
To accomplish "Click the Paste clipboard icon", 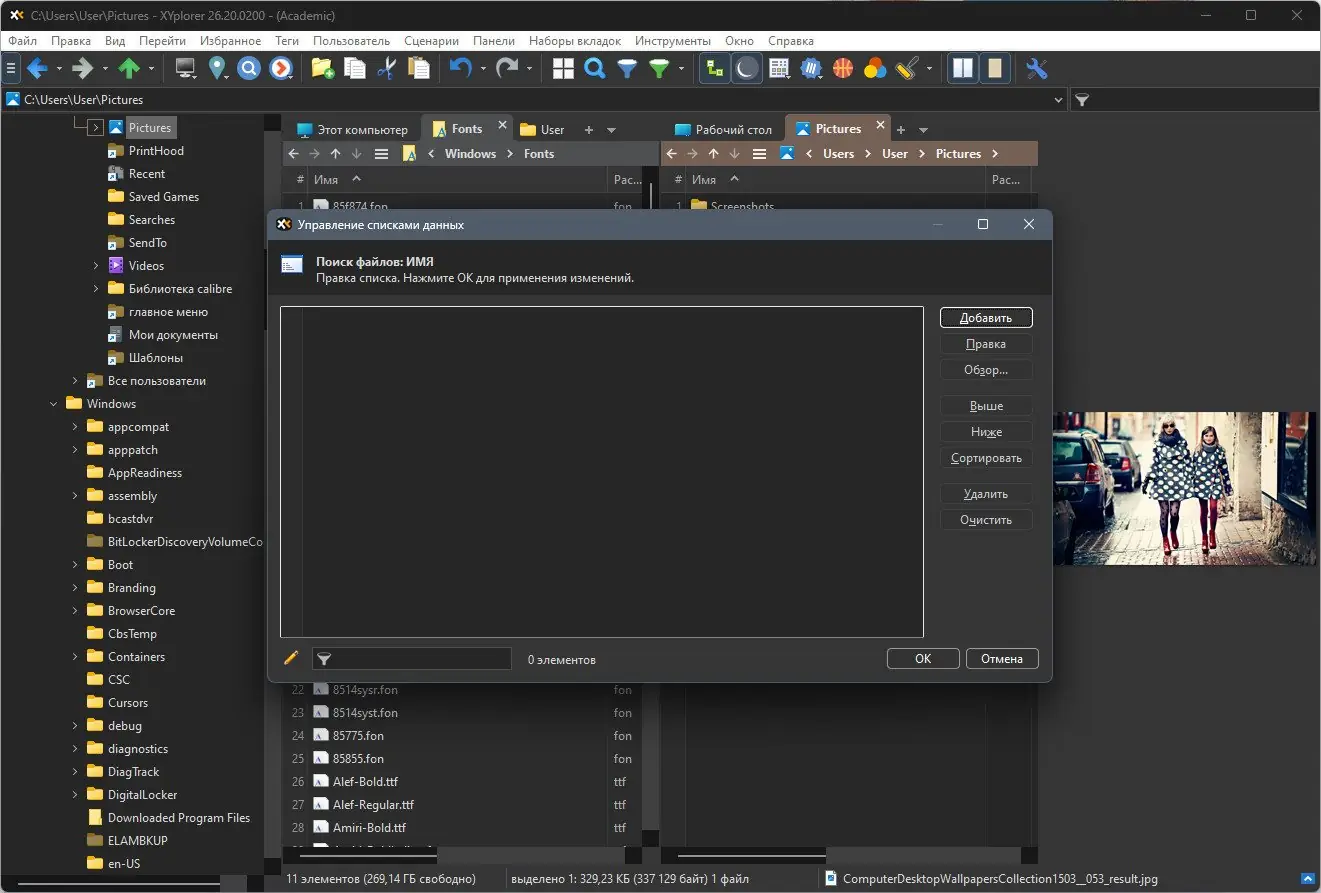I will tap(419, 68).
